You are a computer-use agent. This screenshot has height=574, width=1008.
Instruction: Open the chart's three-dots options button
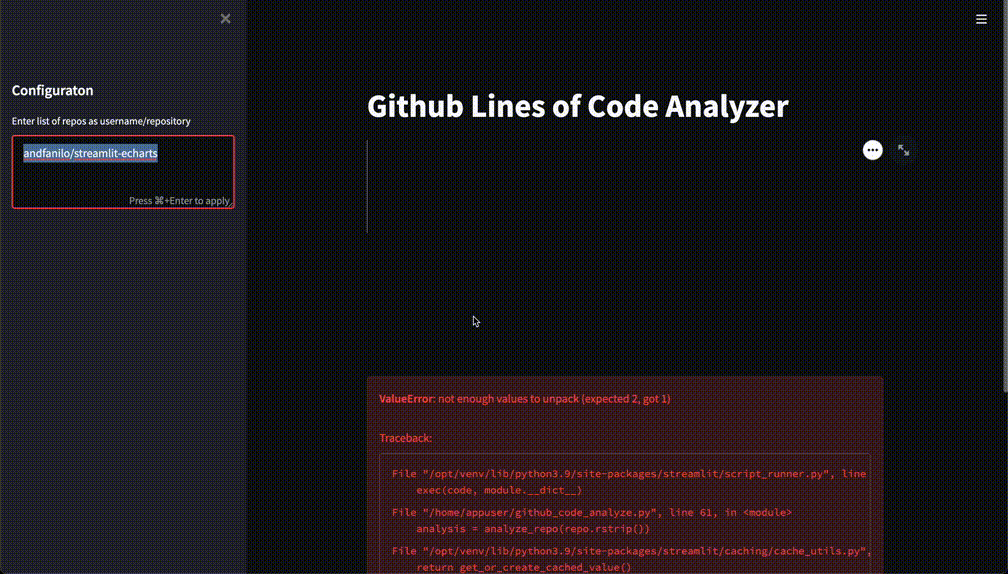(x=872, y=150)
